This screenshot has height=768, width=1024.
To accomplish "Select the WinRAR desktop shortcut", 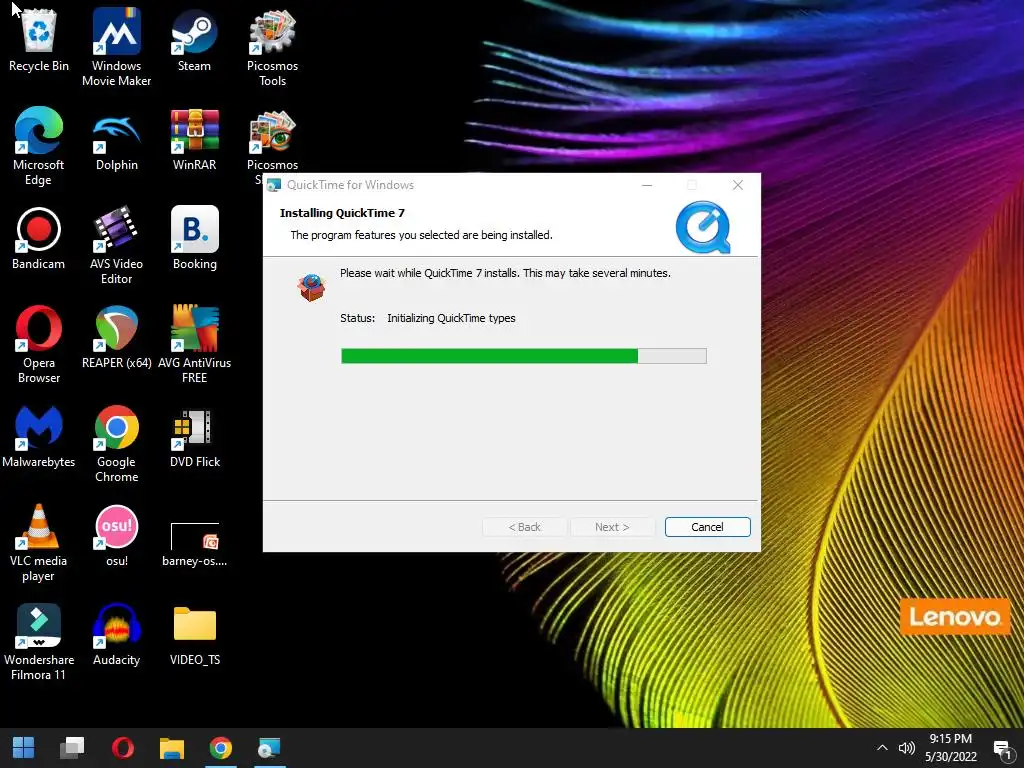I will coord(194,140).
